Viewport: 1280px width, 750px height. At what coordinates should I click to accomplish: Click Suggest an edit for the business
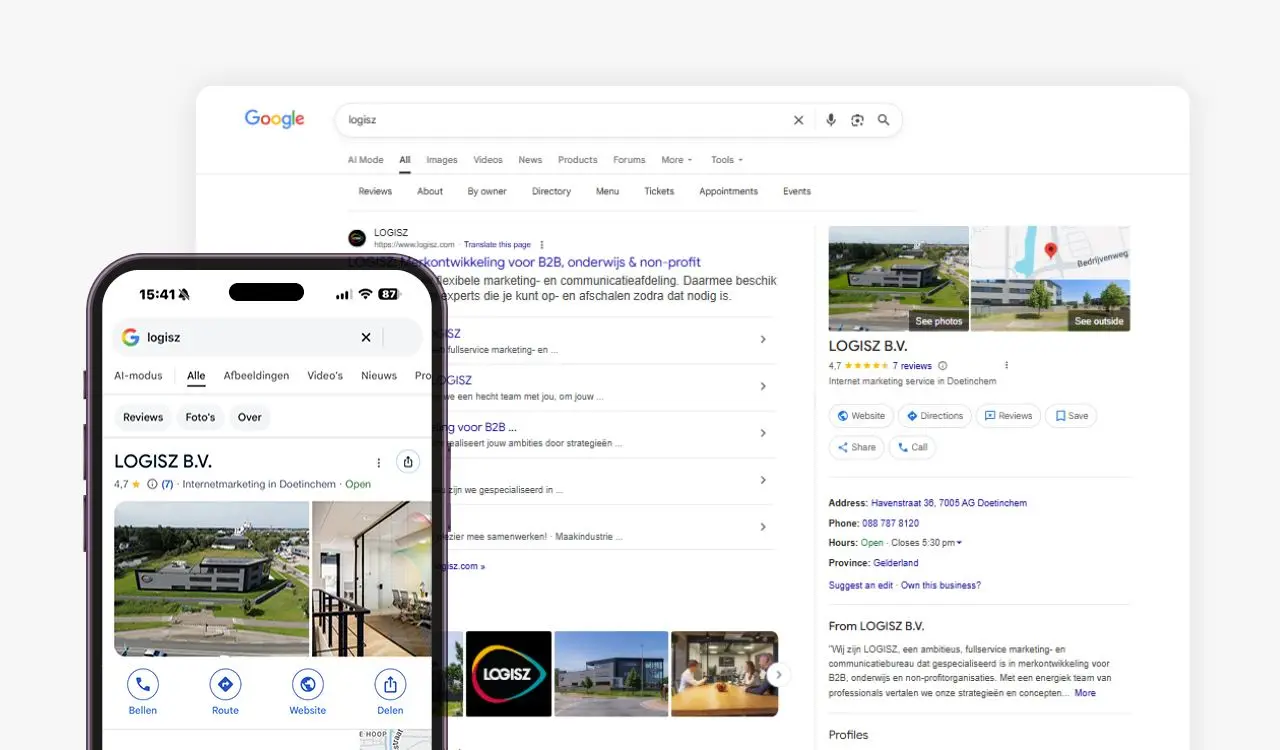click(x=860, y=585)
